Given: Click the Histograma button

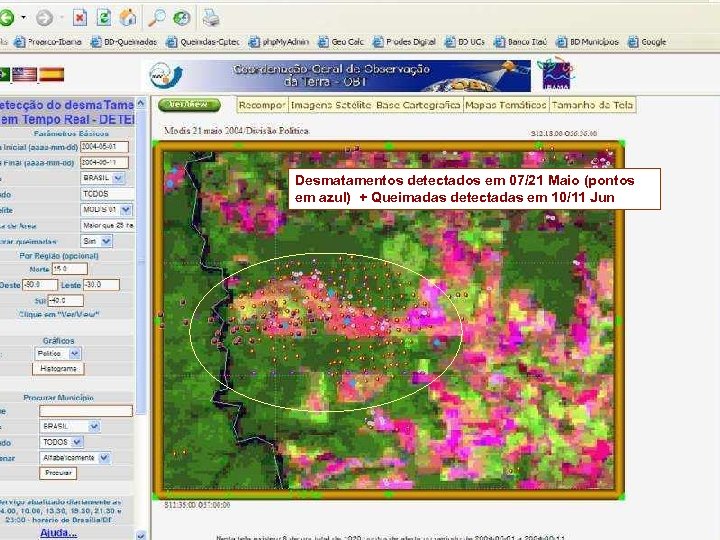Looking at the screenshot, I should point(58,369).
